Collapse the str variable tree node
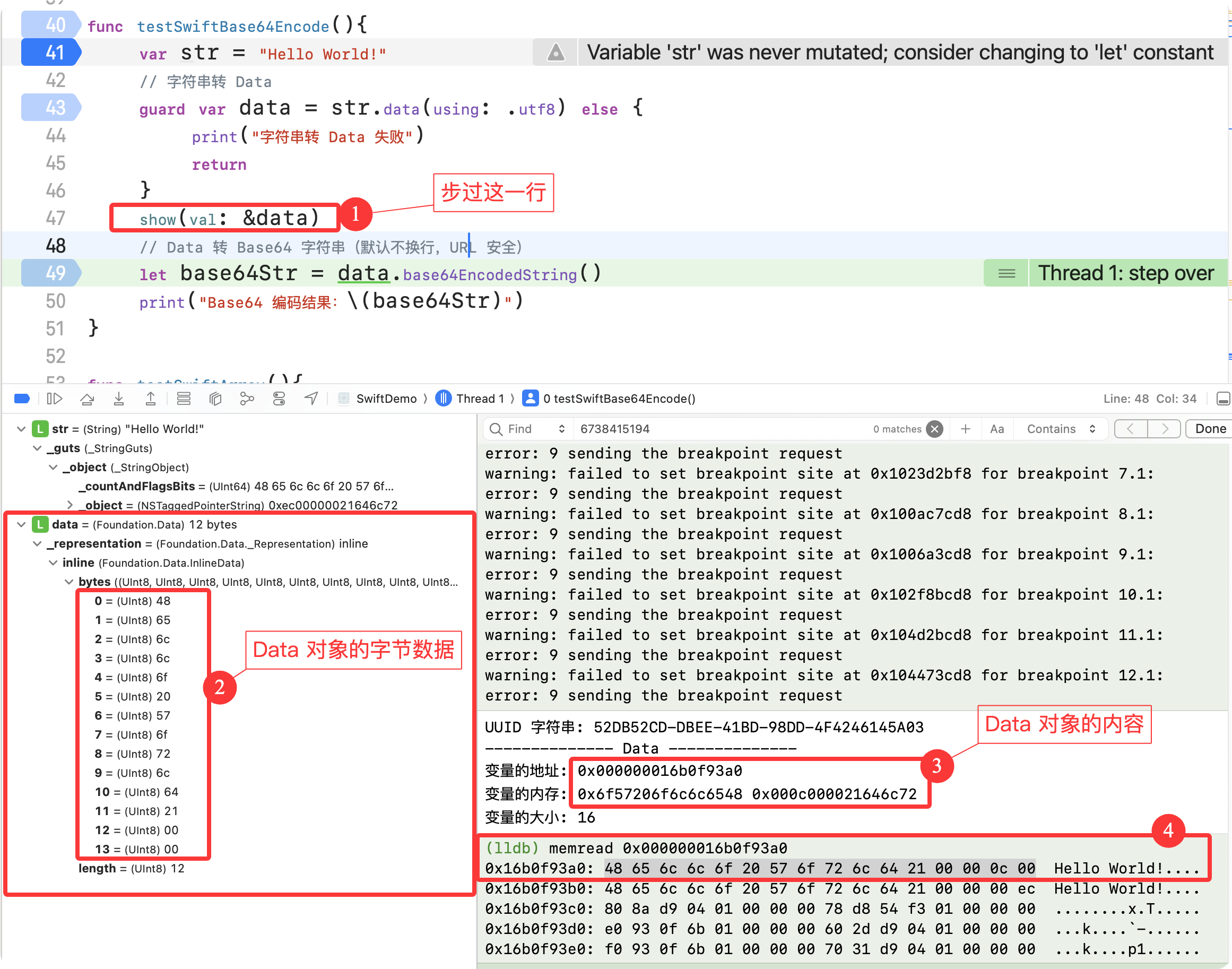Viewport: 1232px width, 969px height. point(22,429)
